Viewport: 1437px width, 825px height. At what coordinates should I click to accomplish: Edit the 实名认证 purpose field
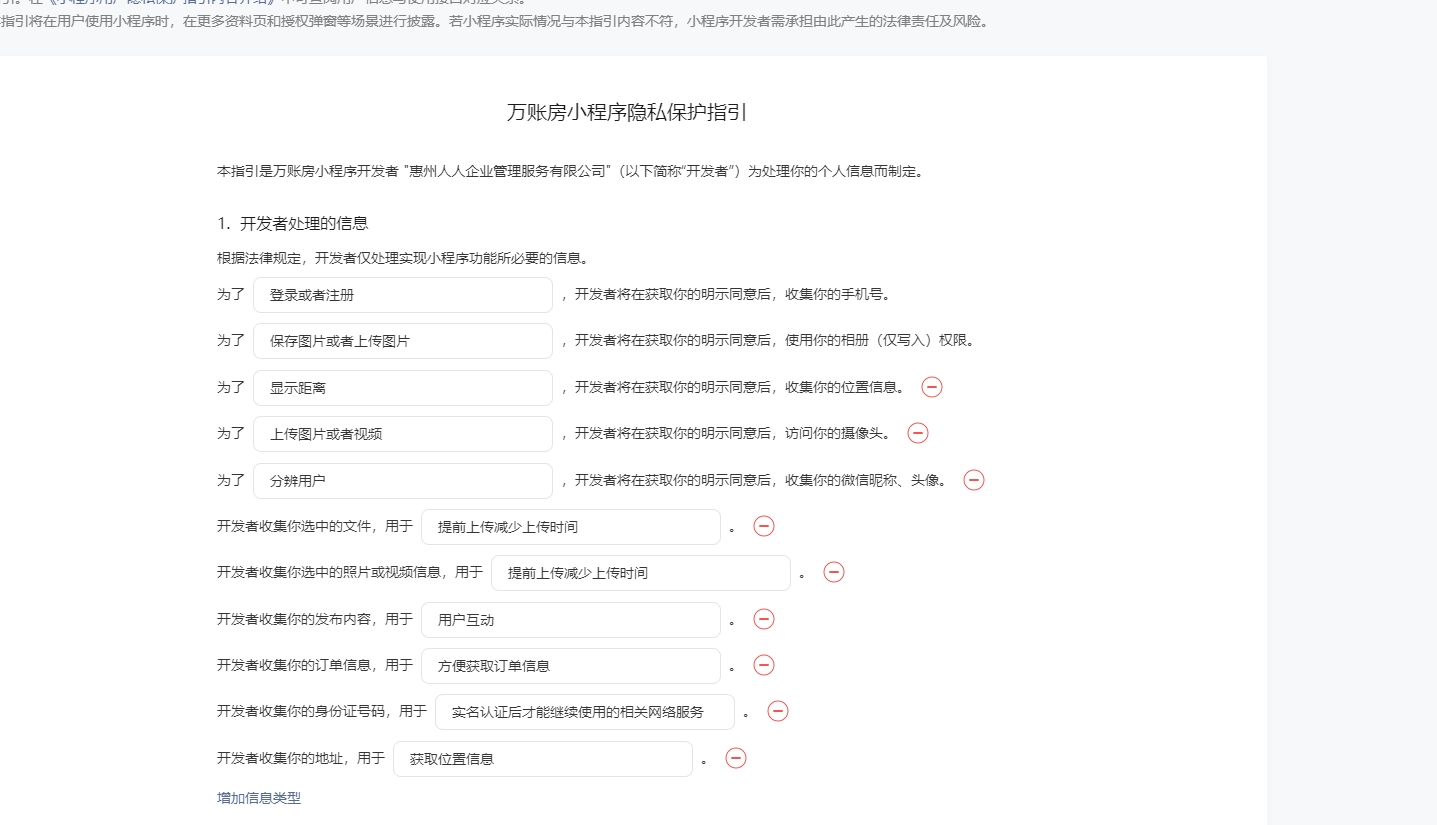pyautogui.click(x=585, y=712)
